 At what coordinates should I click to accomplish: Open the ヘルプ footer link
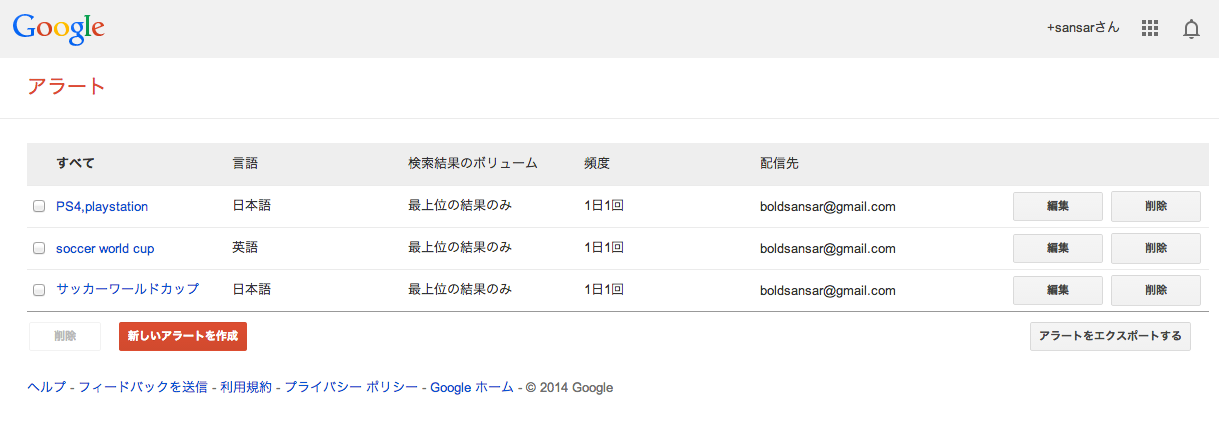[x=46, y=388]
